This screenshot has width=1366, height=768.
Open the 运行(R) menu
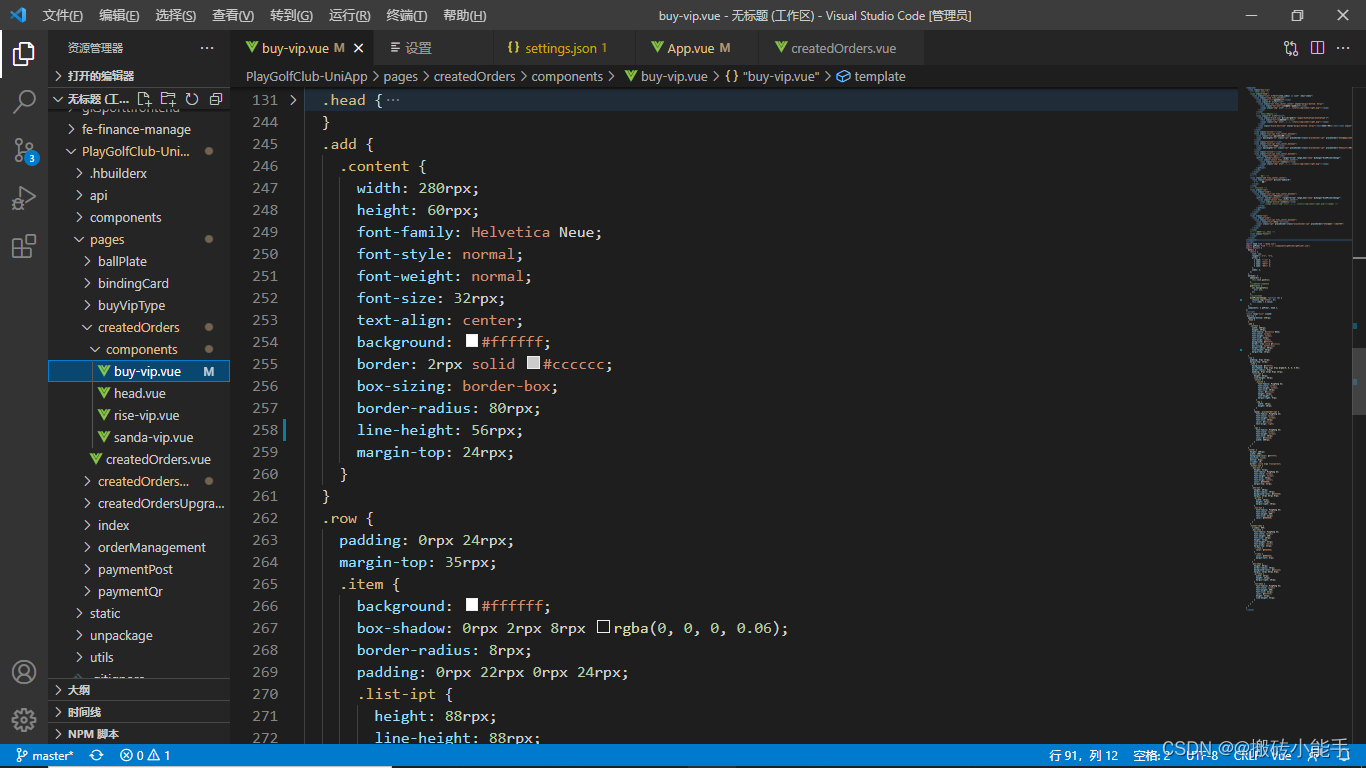coord(349,15)
